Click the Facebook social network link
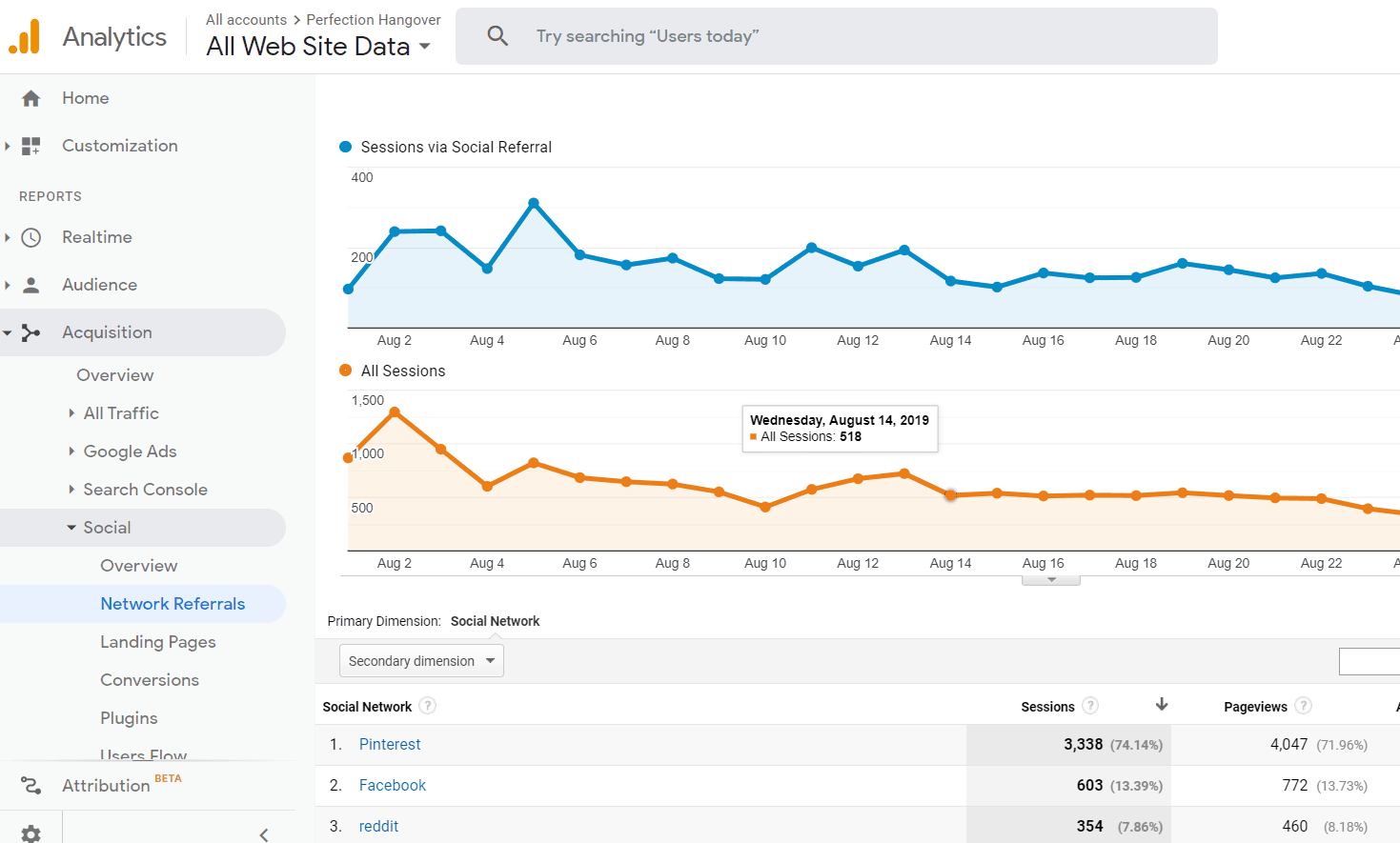 393,786
